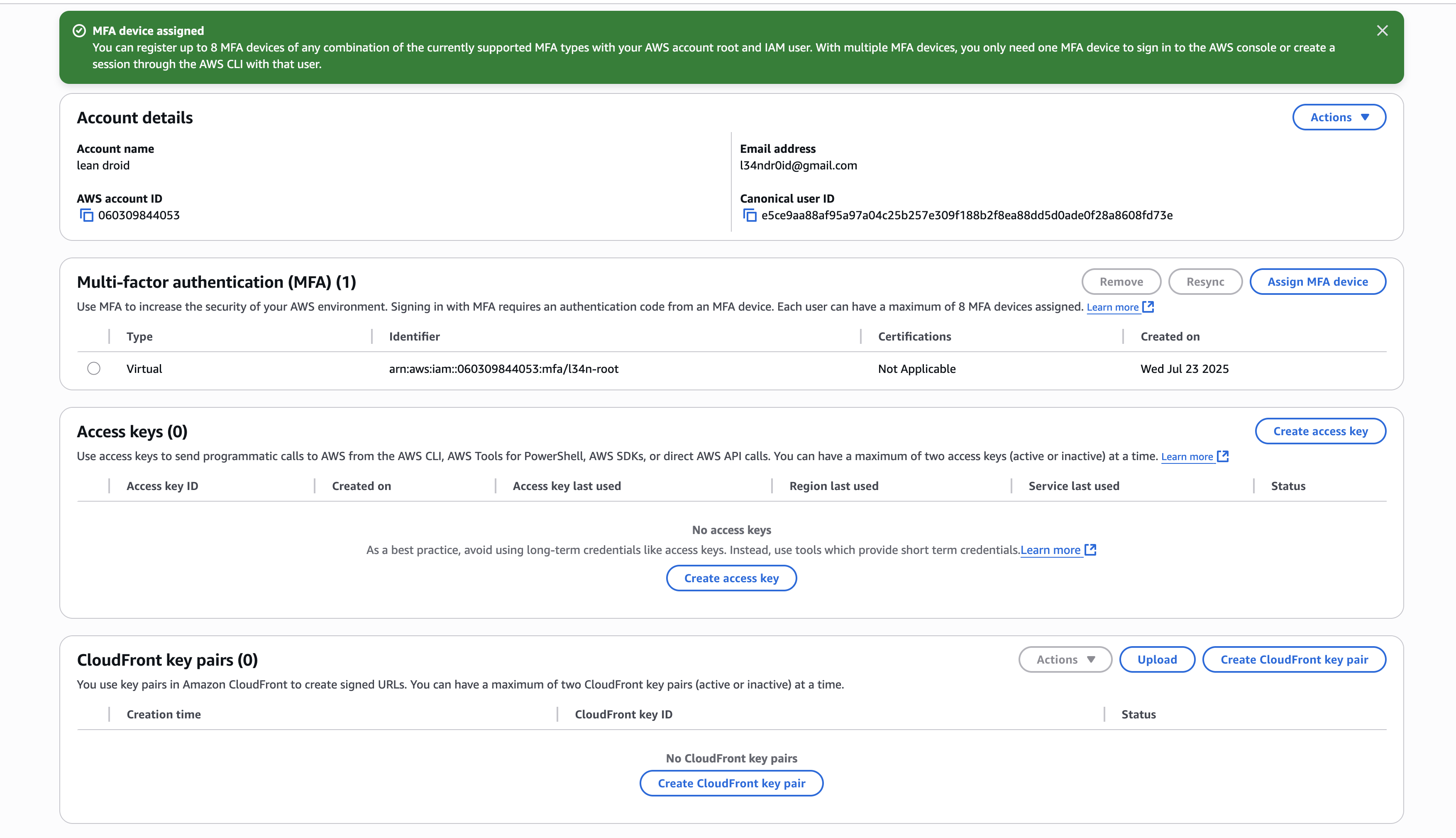Click the Access keys (0) heading

point(132,431)
